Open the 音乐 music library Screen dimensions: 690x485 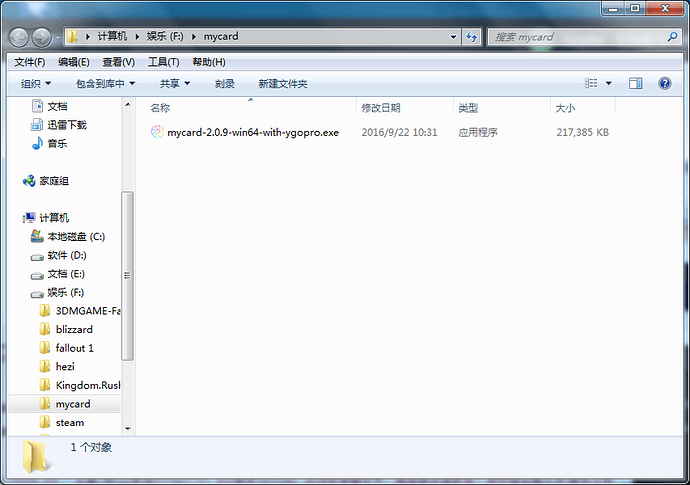57,143
